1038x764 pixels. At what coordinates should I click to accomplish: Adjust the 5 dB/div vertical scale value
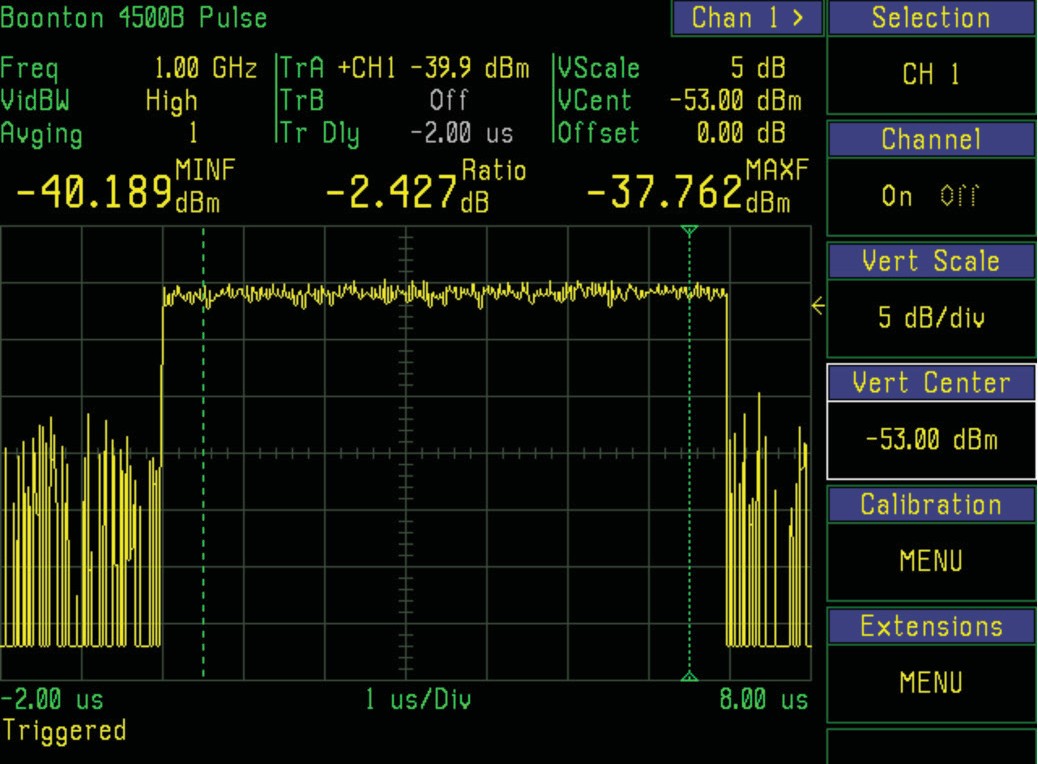tap(931, 318)
